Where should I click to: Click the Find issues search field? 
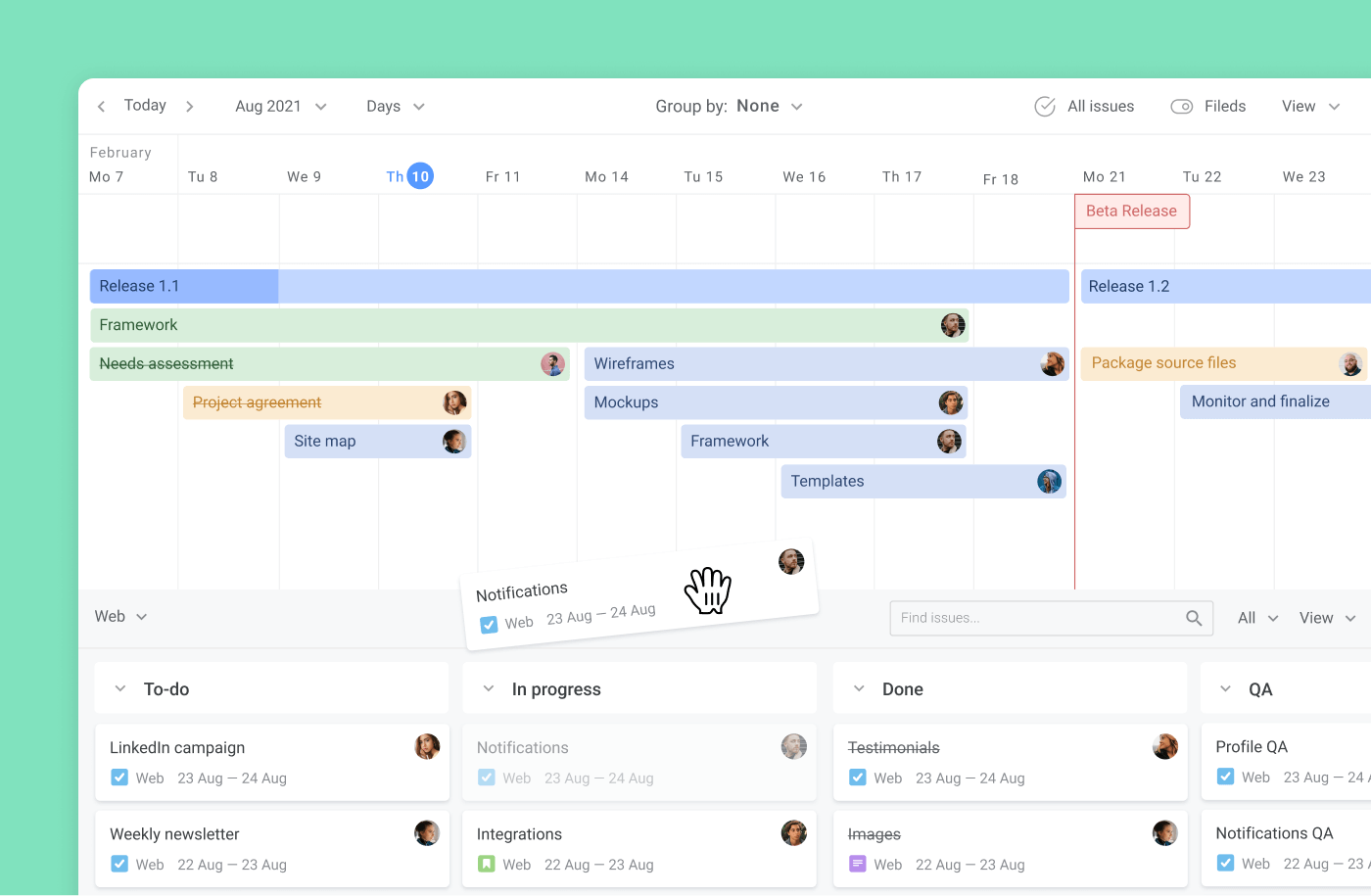pyautogui.click(x=1038, y=618)
